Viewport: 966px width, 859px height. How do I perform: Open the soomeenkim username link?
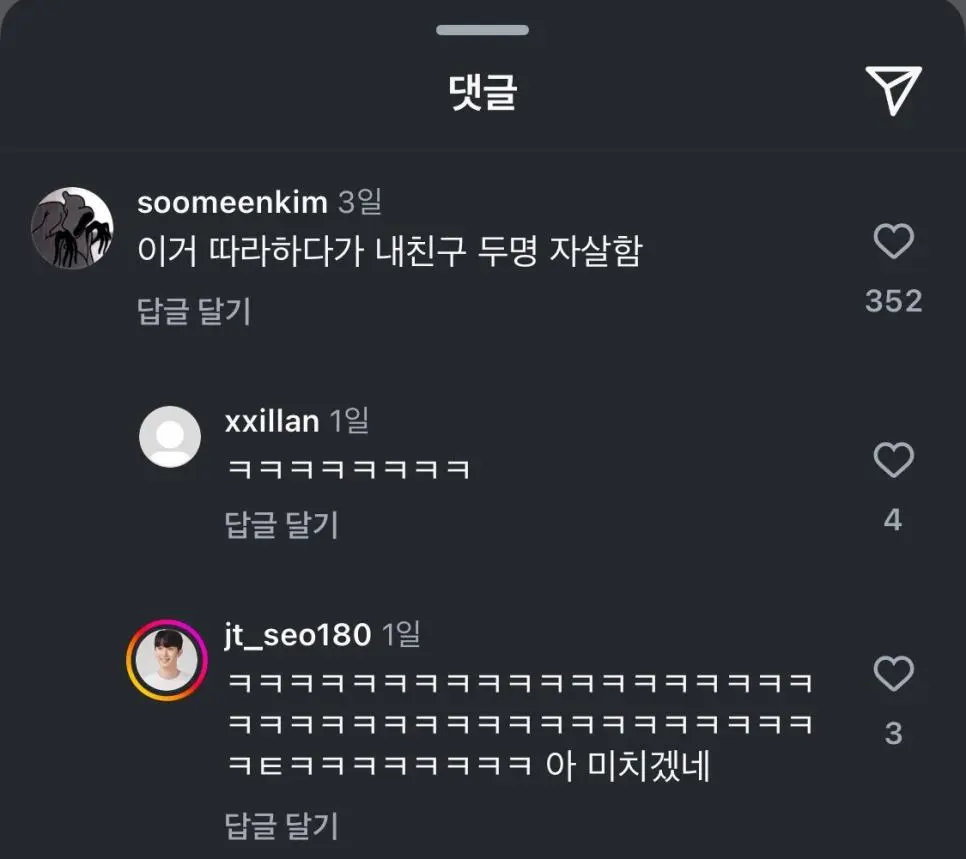232,203
